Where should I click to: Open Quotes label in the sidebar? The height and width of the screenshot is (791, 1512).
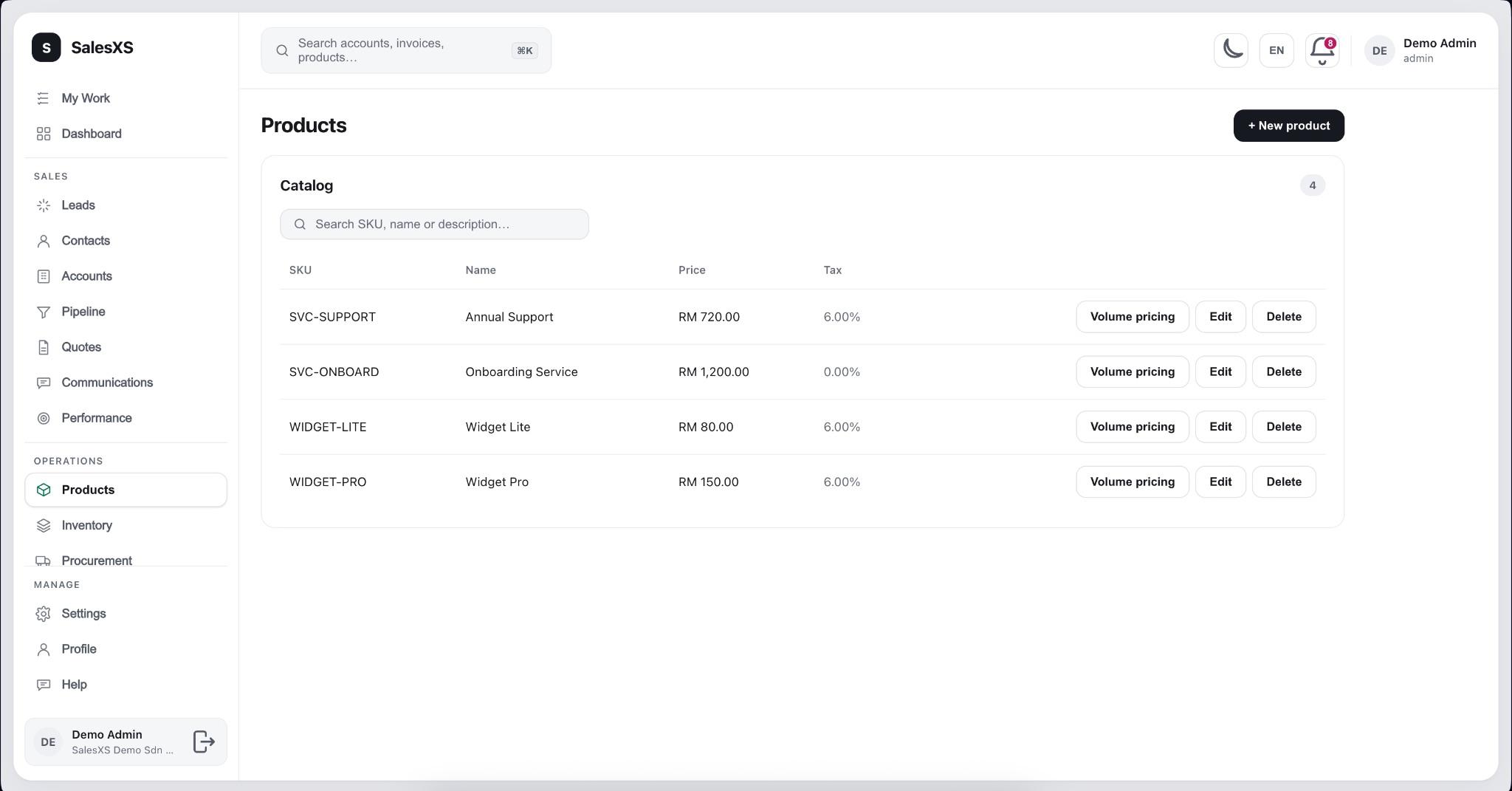click(x=81, y=347)
